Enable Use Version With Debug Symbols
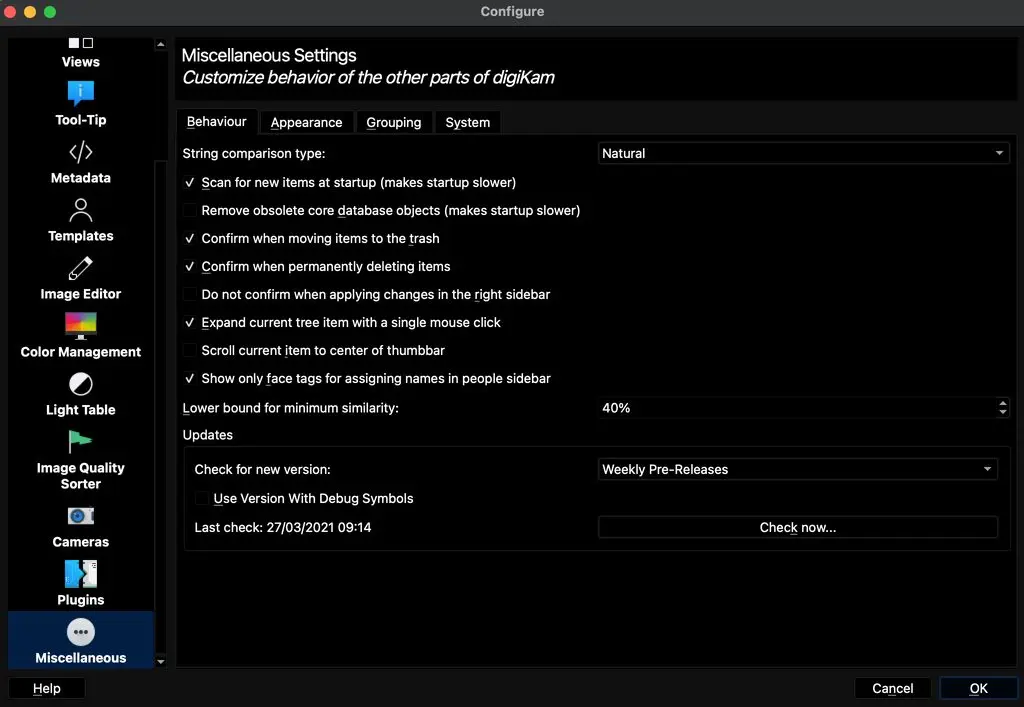Screen dimensions: 1024x707 click(202, 498)
